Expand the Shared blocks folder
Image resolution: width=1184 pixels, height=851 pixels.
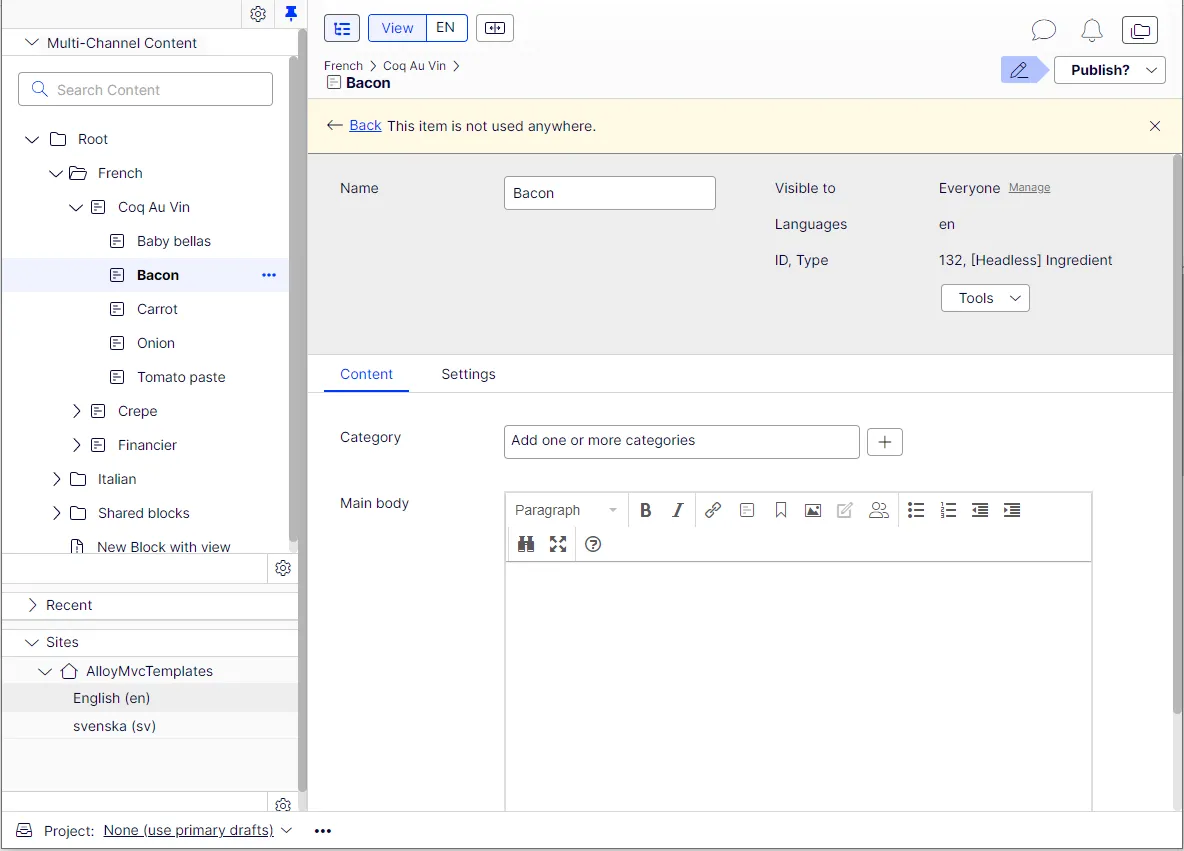(56, 513)
